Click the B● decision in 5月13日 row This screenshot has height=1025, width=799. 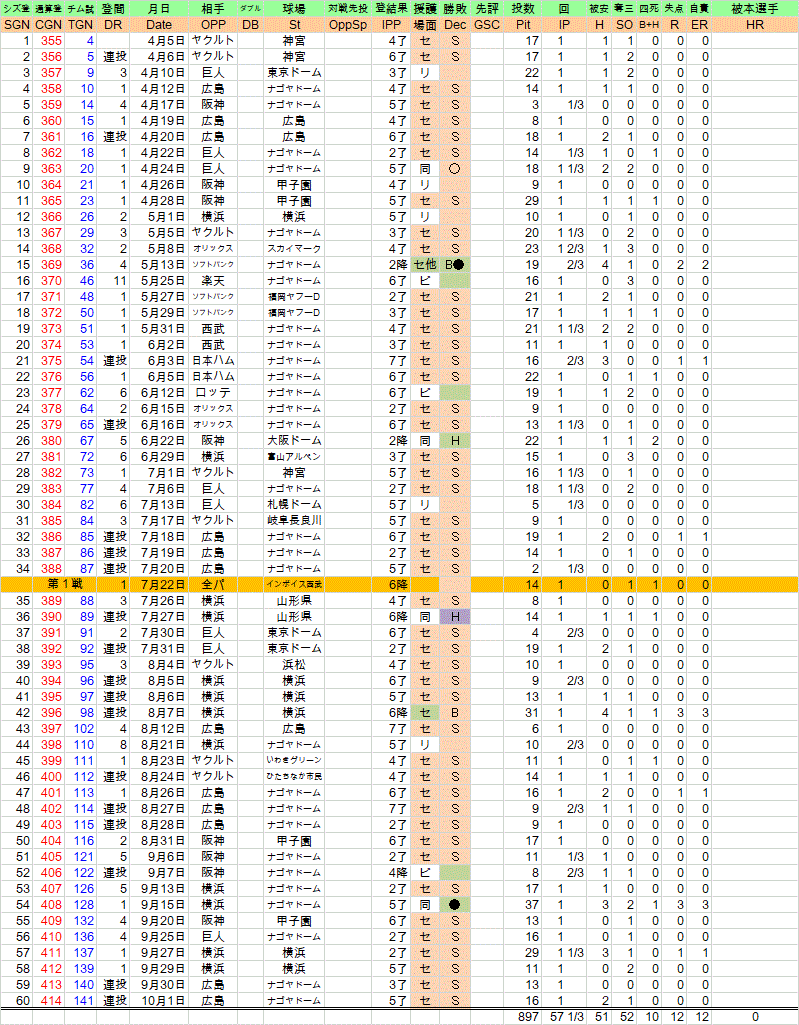(x=455, y=265)
